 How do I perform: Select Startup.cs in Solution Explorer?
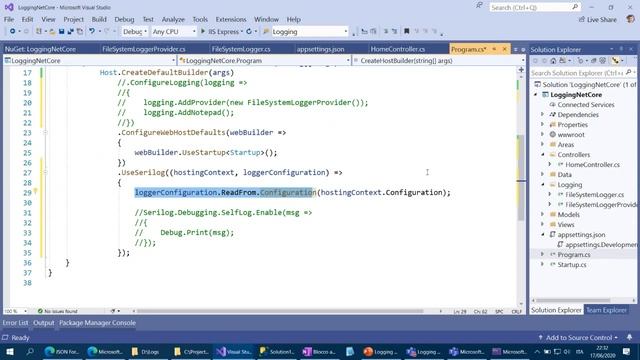coord(571,264)
